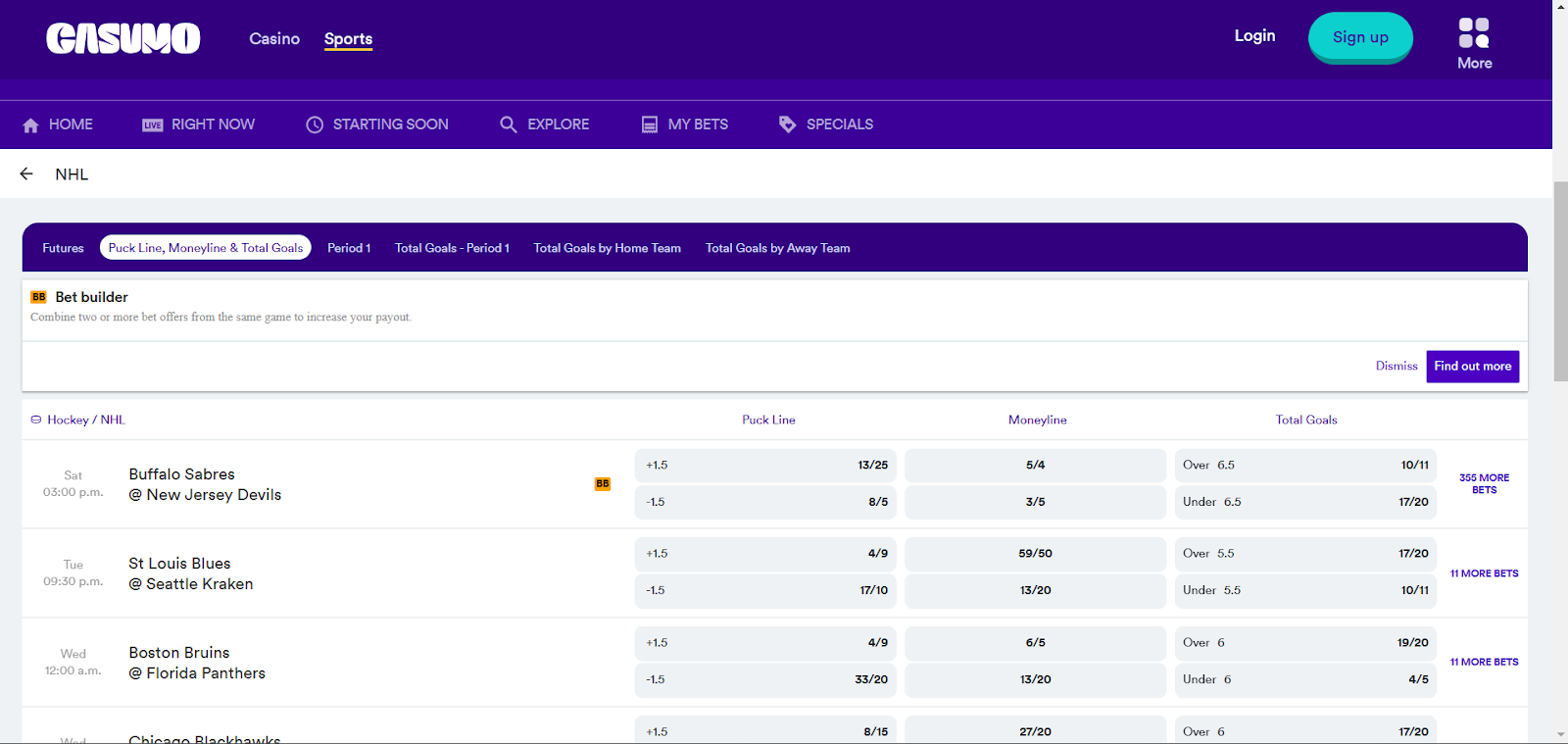
Task: Click the tag icon beside Specials
Action: tap(787, 124)
